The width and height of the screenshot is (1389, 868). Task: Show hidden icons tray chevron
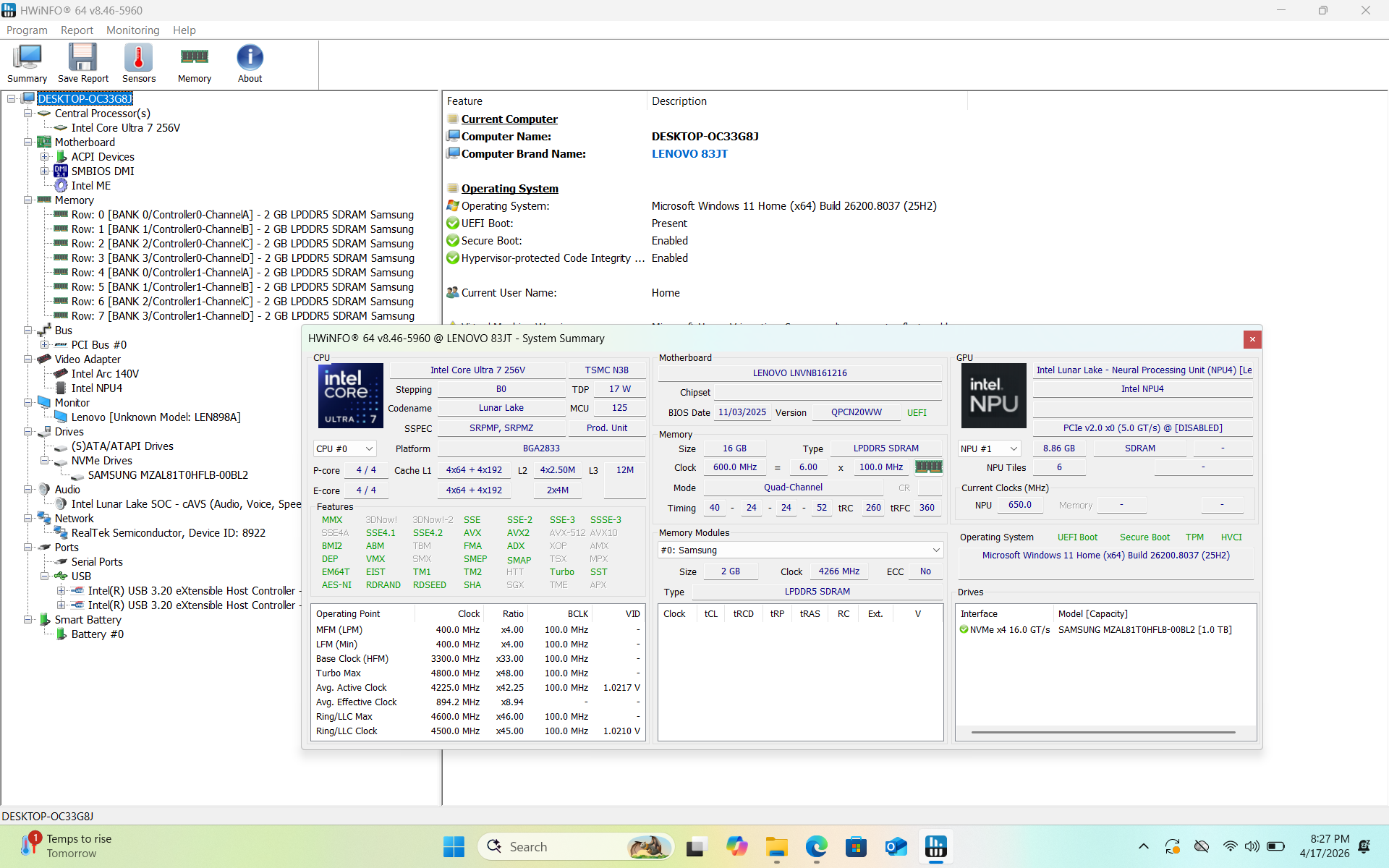[1144, 846]
